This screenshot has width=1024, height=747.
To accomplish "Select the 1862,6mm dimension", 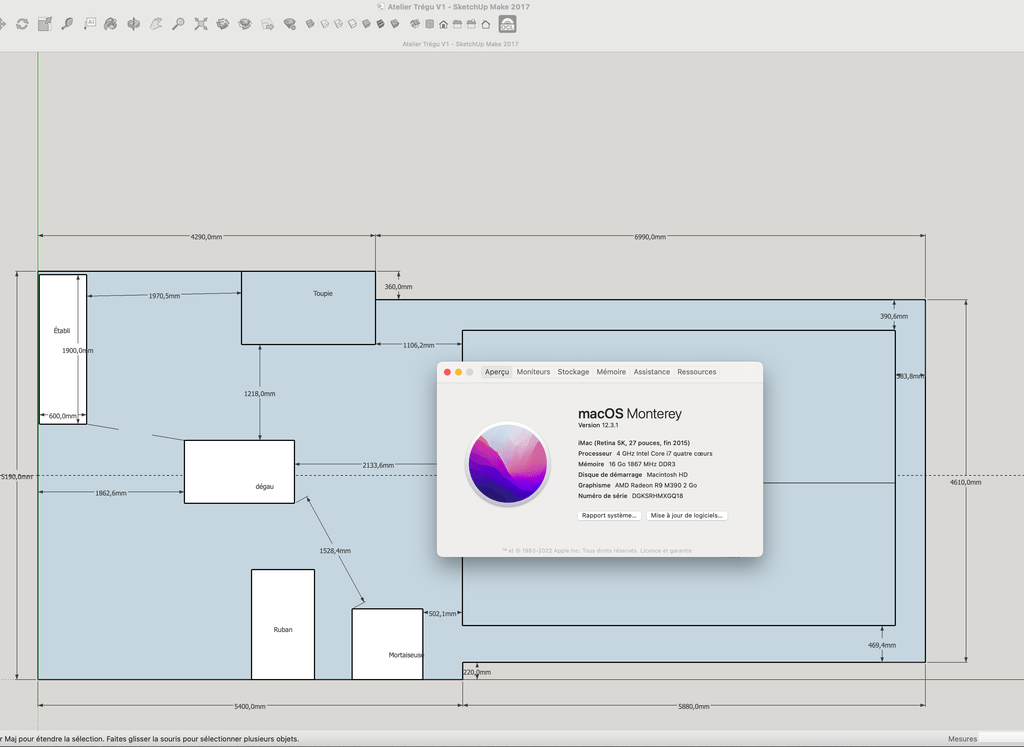I will click(x=111, y=493).
